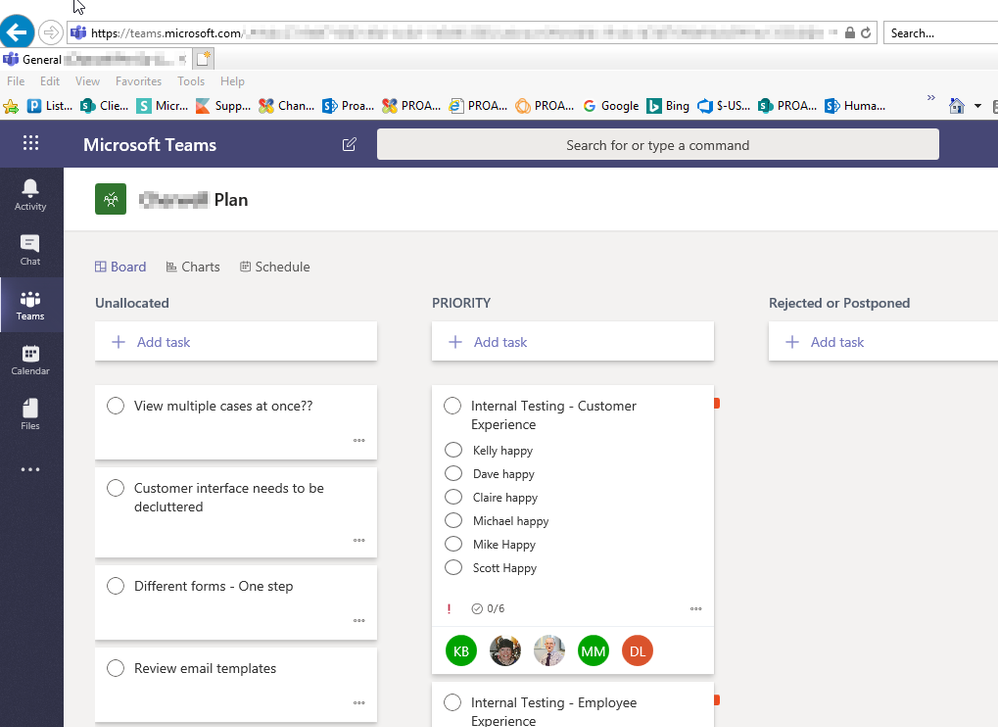The height and width of the screenshot is (727, 998).
Task: Open the View menu
Action: 87,81
